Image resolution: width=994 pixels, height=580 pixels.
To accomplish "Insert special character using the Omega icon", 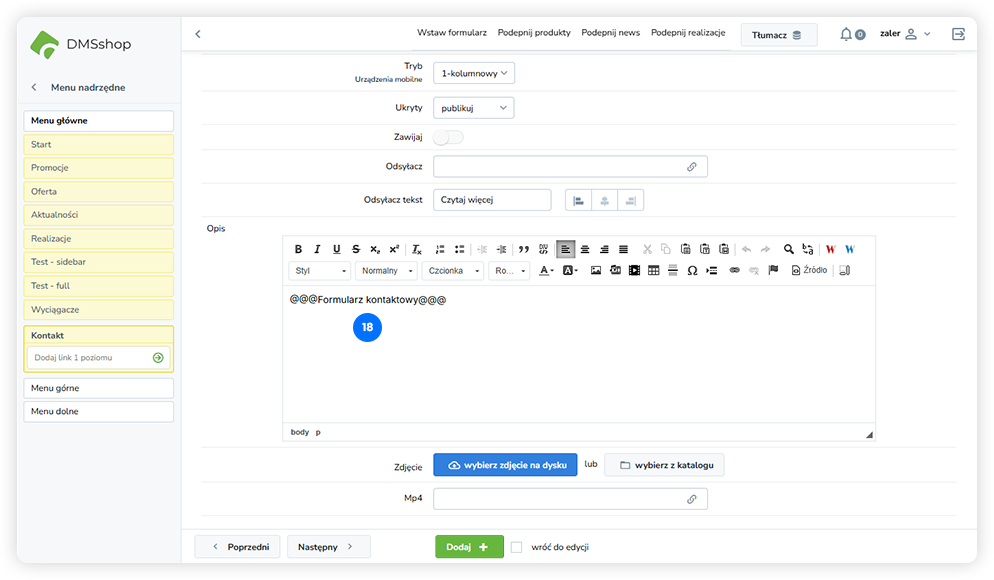I will click(x=692, y=271).
